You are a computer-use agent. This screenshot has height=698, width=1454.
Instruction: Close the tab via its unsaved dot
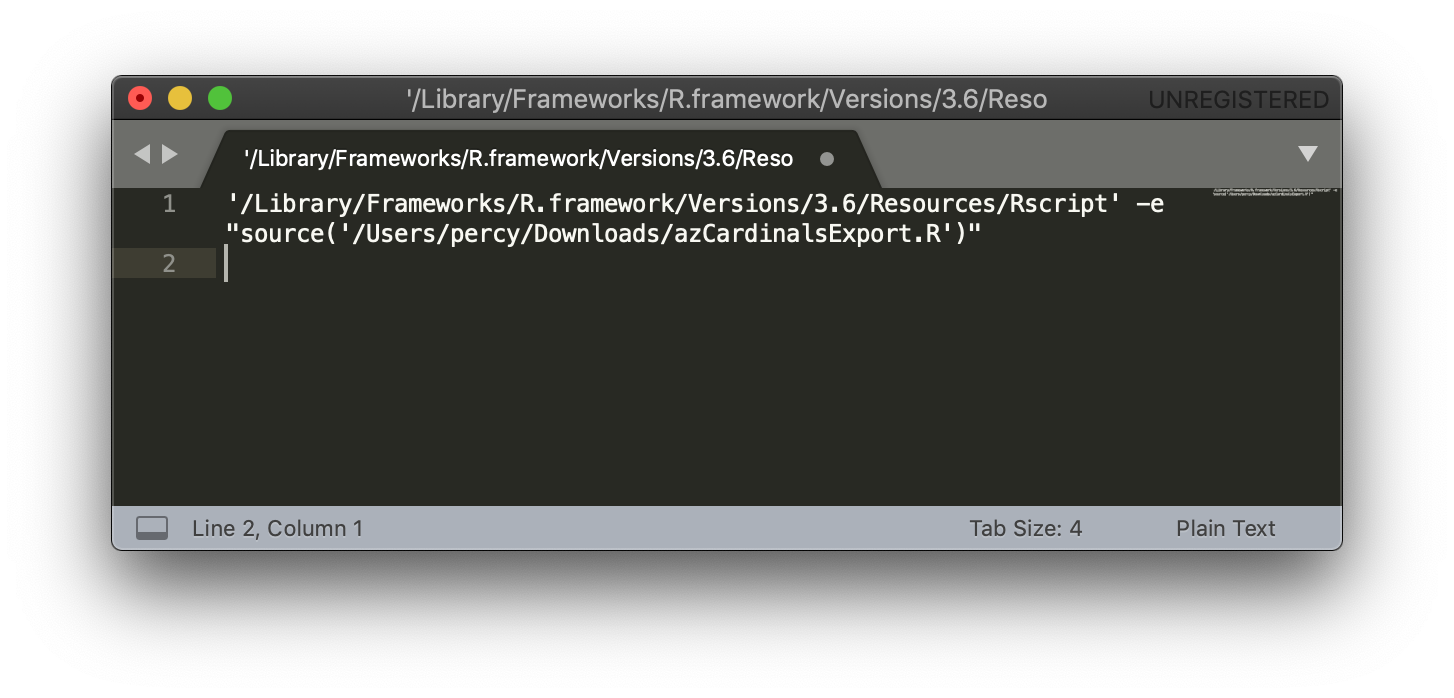tap(827, 159)
